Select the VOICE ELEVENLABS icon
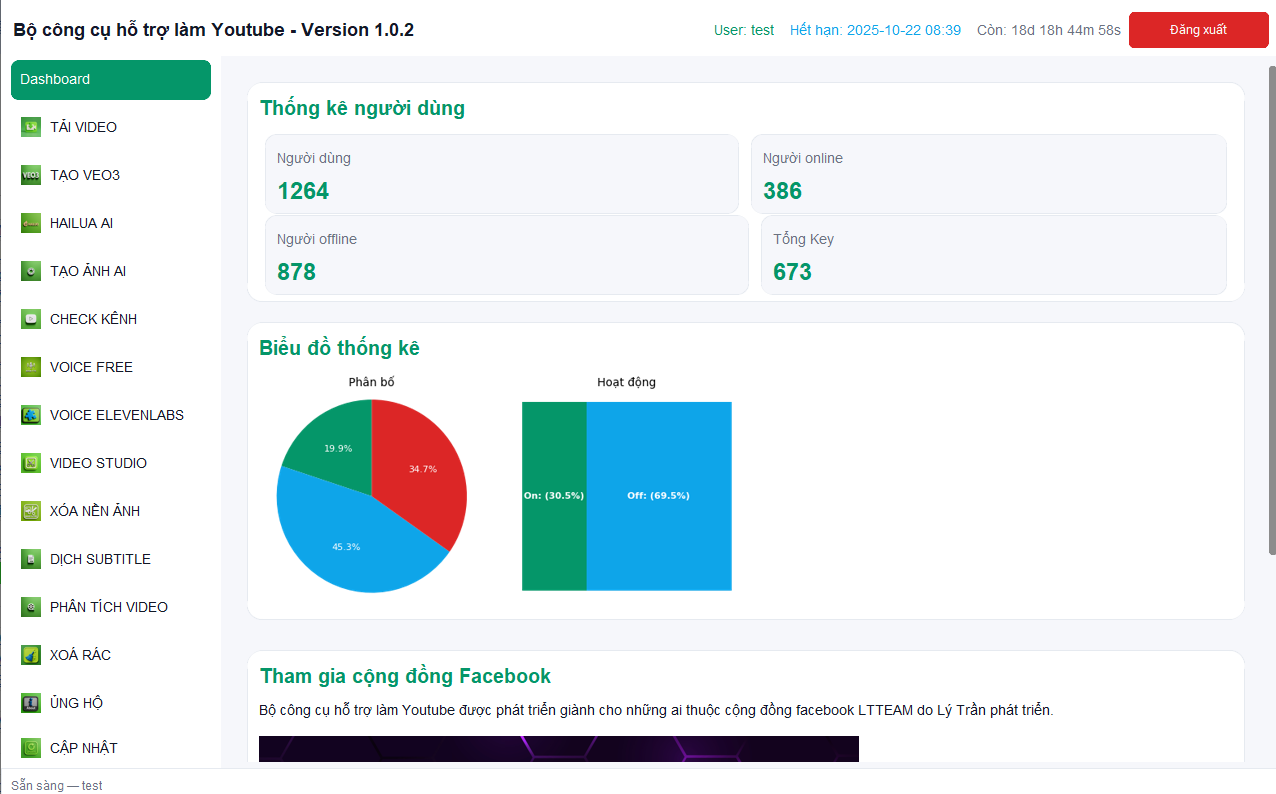The height and width of the screenshot is (794, 1276). click(x=31, y=415)
